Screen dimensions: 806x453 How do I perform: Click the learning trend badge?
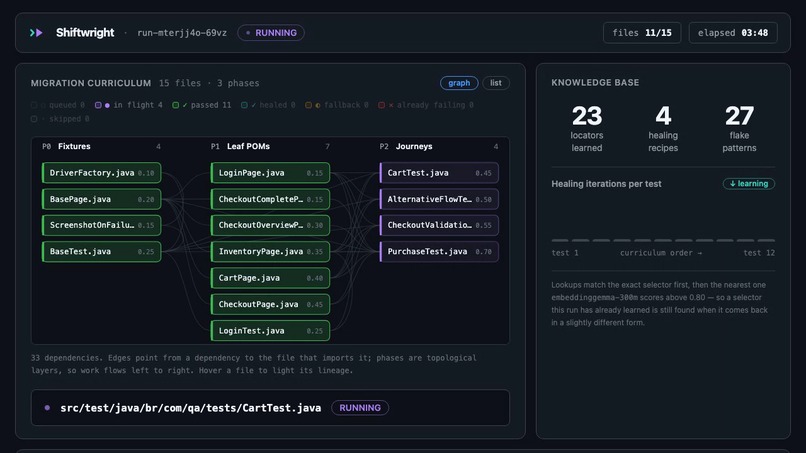749,184
